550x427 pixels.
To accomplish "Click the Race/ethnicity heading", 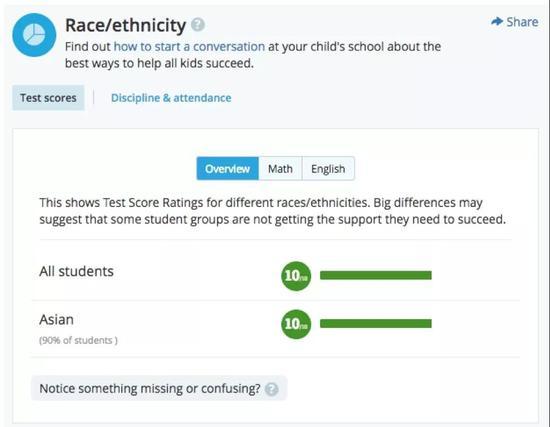I will 126,26.
